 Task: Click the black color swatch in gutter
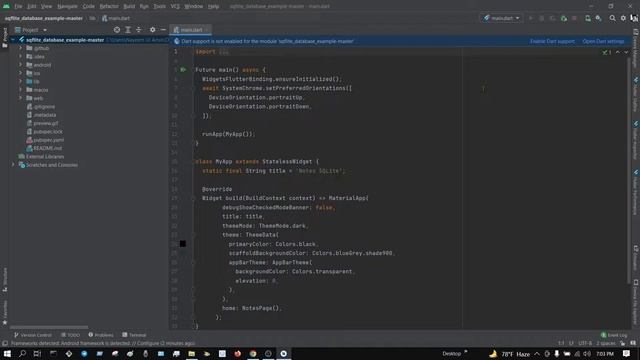[x=183, y=244]
